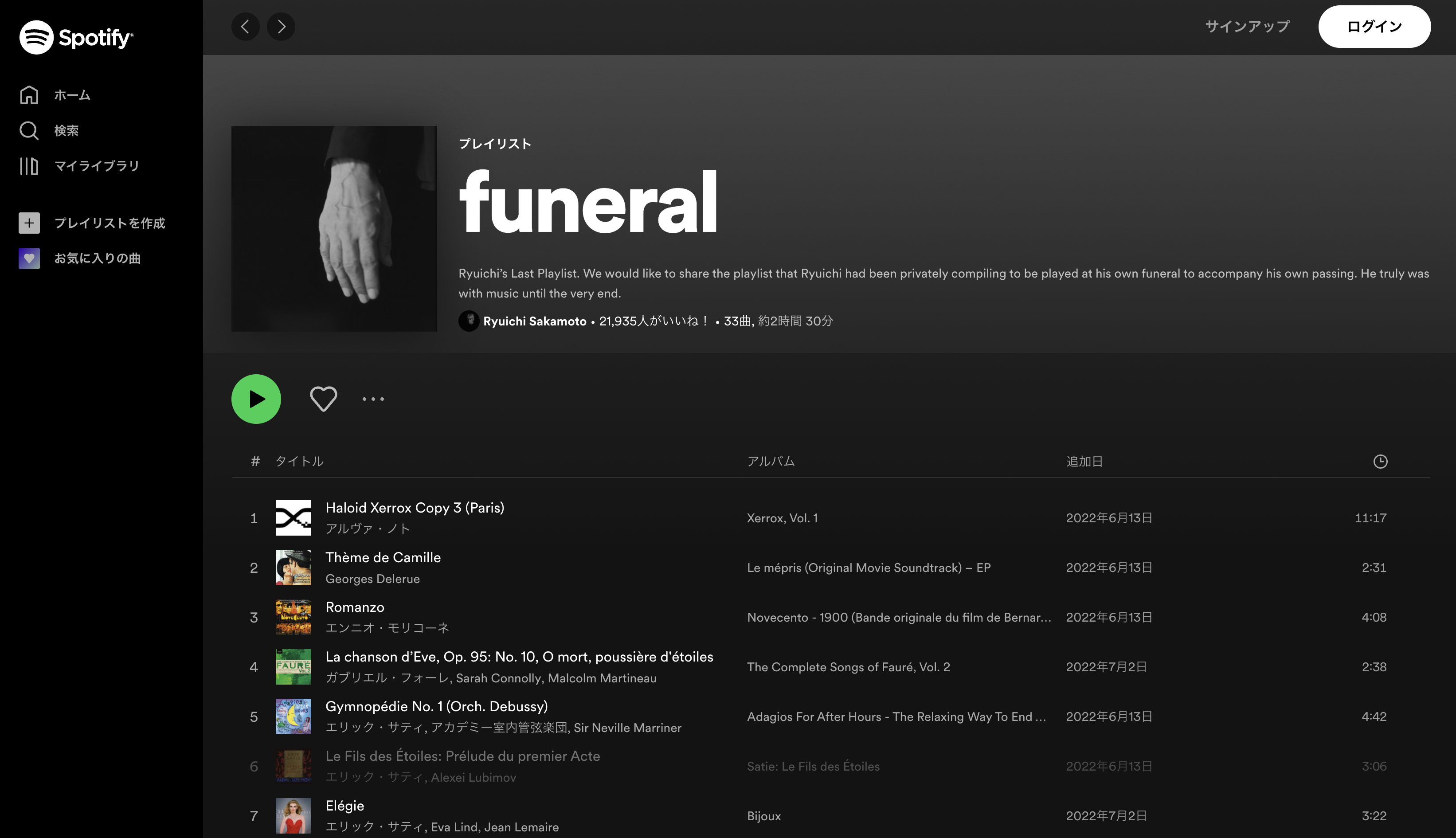This screenshot has width=1456, height=838.
Task: Select track La chanson d'Eve, Op. 95
Action: coord(519,657)
